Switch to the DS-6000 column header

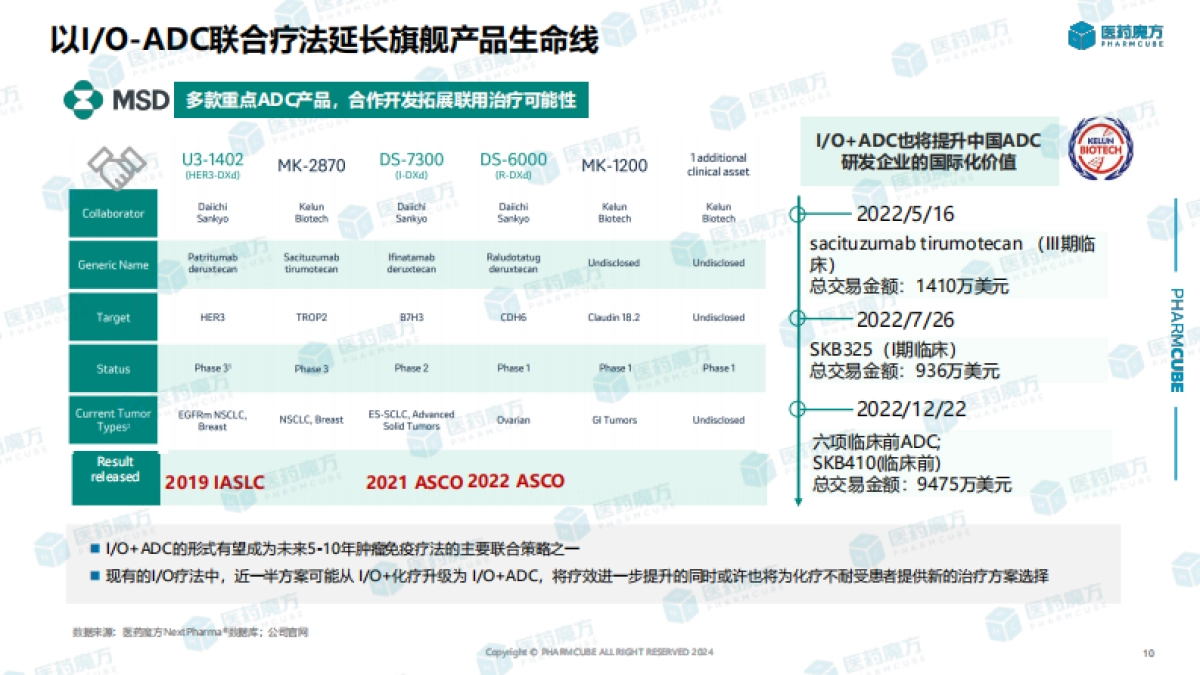coord(513,160)
